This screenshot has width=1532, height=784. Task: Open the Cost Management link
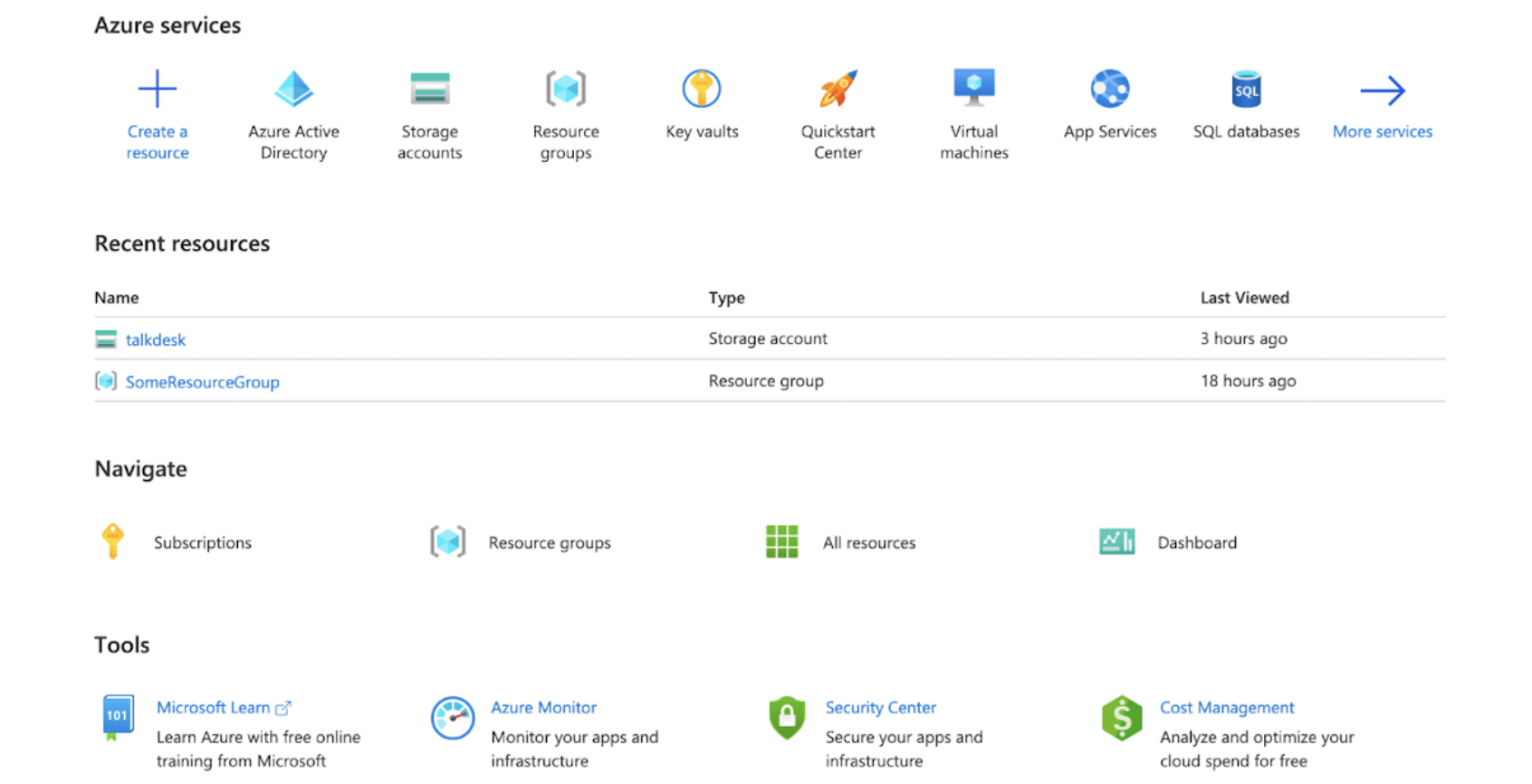tap(1227, 707)
